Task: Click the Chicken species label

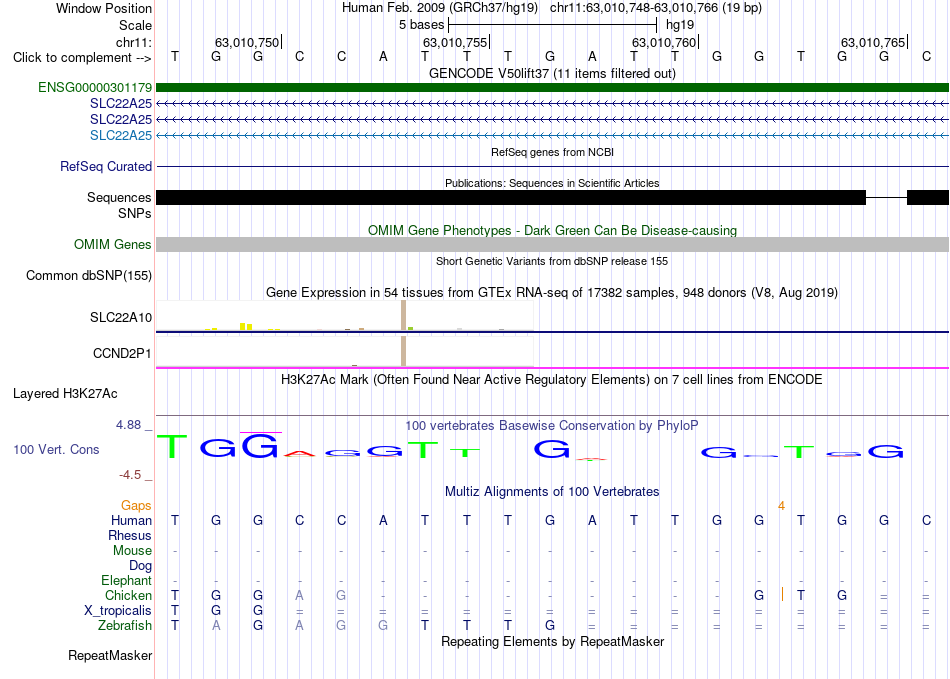Action: [128, 596]
